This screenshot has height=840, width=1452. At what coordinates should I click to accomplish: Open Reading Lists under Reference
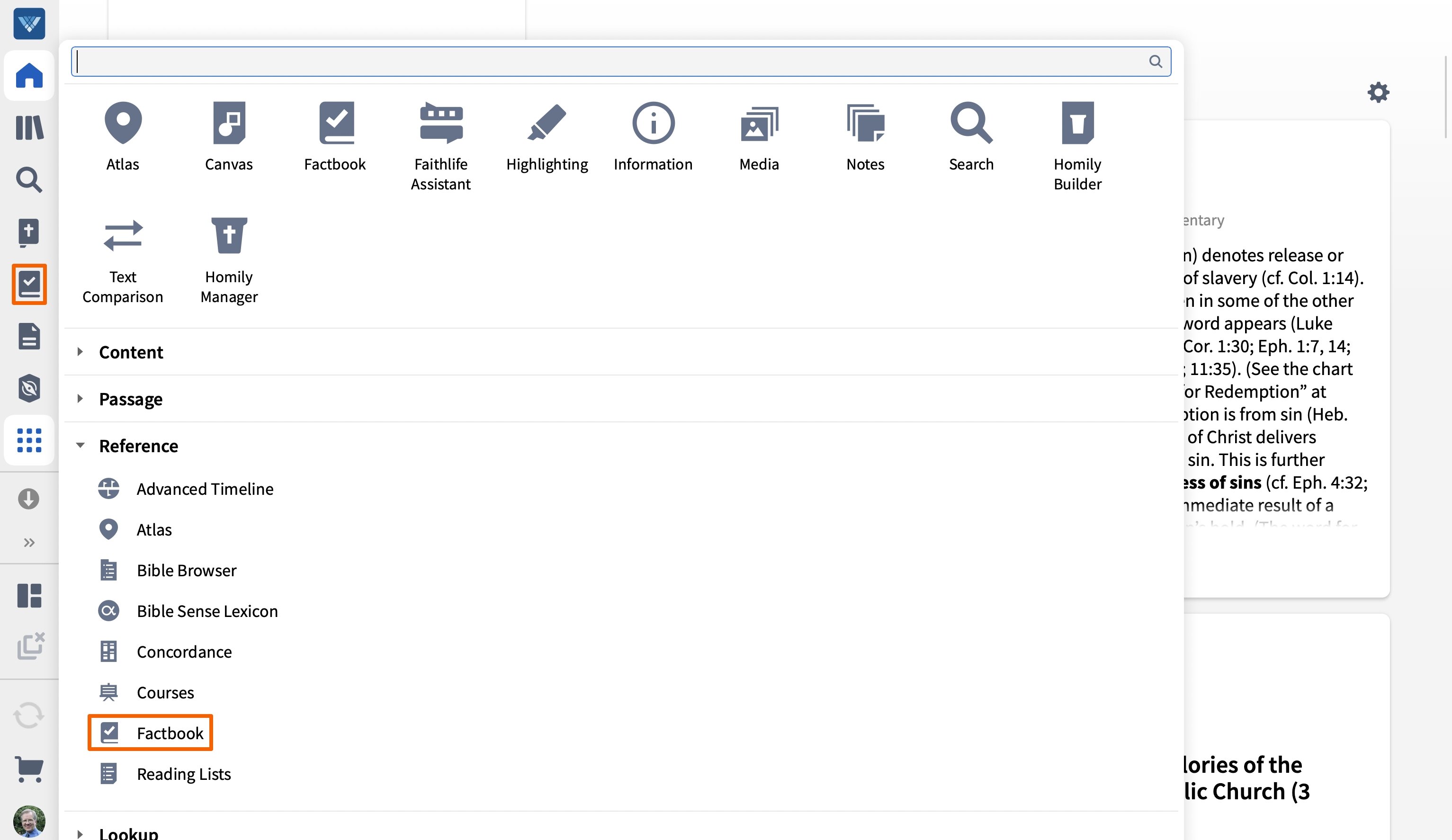pyautogui.click(x=183, y=774)
